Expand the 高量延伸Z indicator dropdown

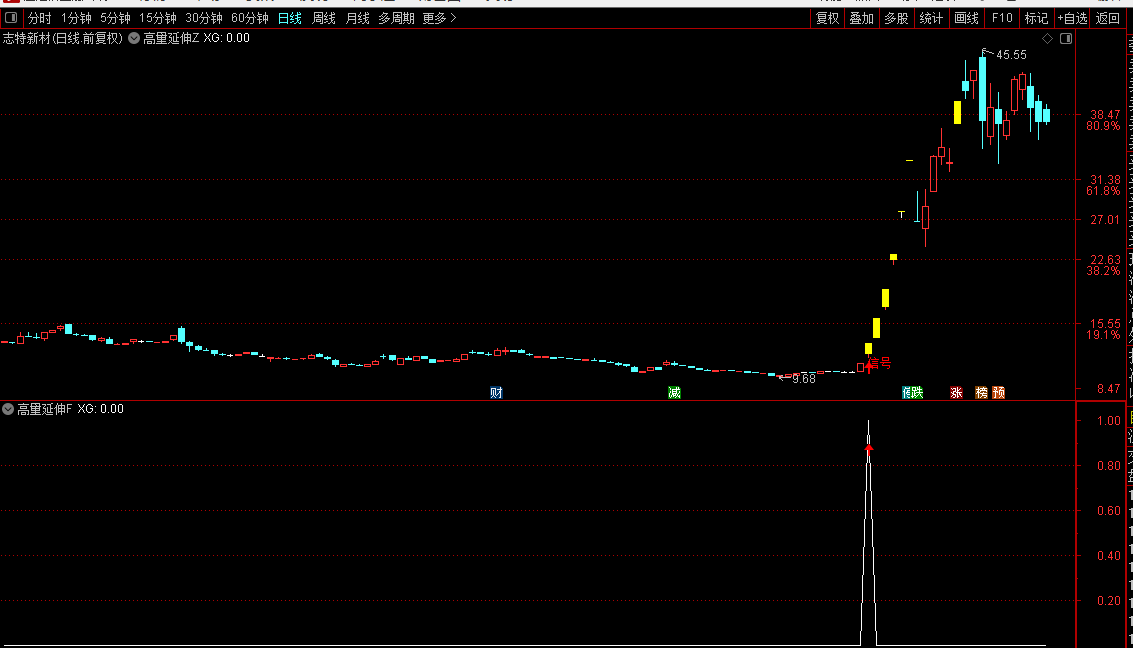134,38
